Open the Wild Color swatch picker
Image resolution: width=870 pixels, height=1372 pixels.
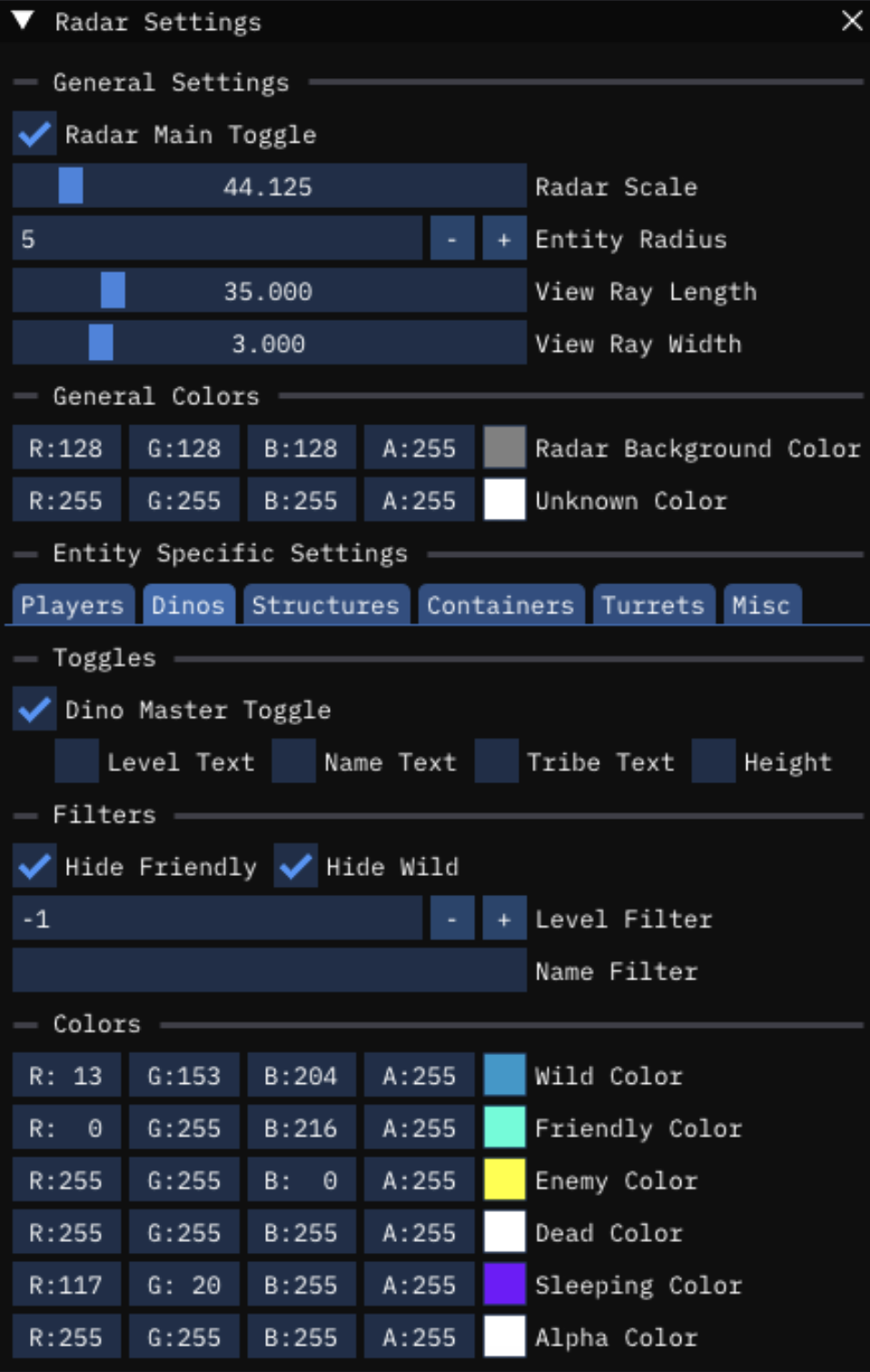pos(504,1076)
